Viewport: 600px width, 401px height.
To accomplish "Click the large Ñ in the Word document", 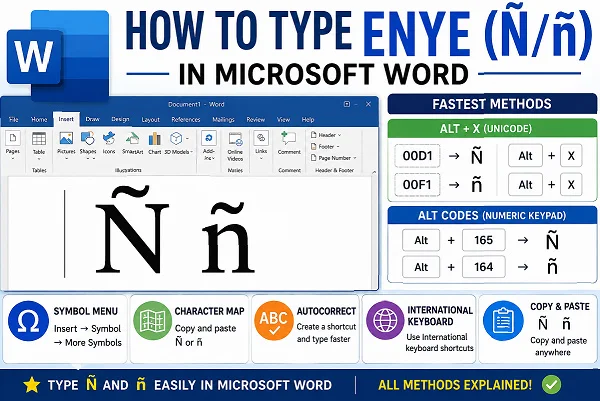I will (132, 230).
